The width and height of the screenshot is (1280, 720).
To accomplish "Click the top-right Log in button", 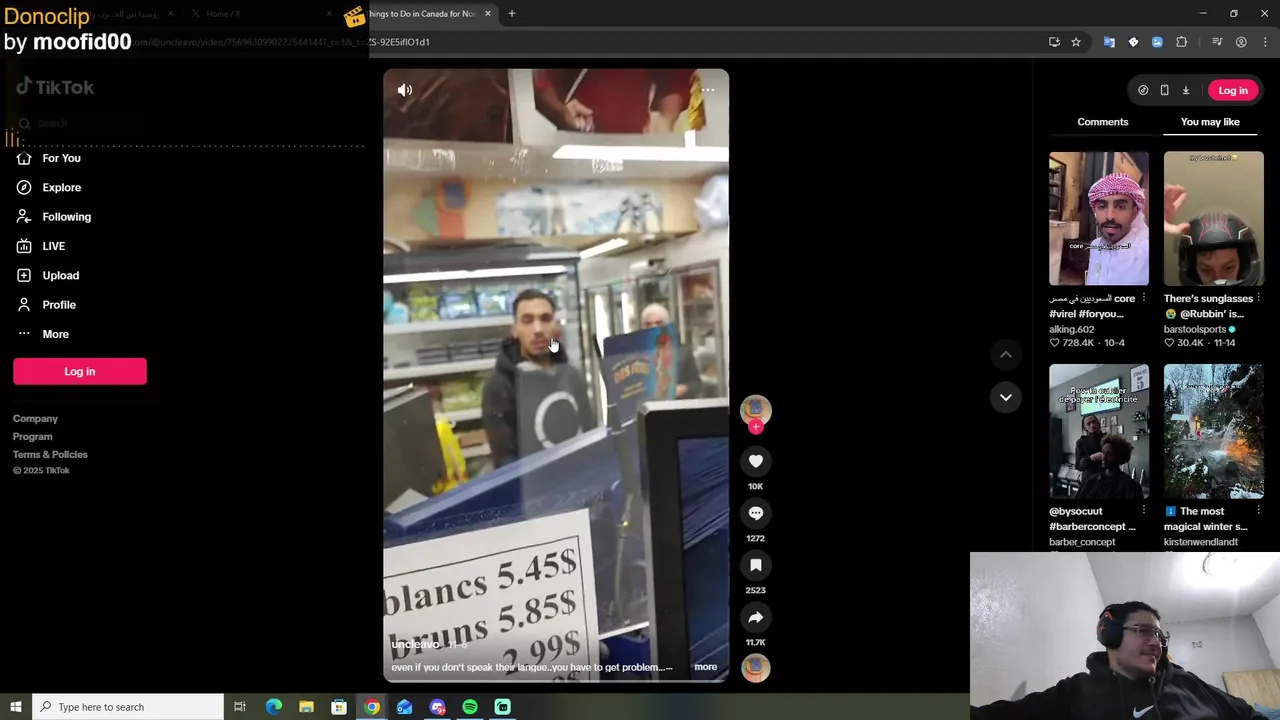I will [x=1233, y=90].
